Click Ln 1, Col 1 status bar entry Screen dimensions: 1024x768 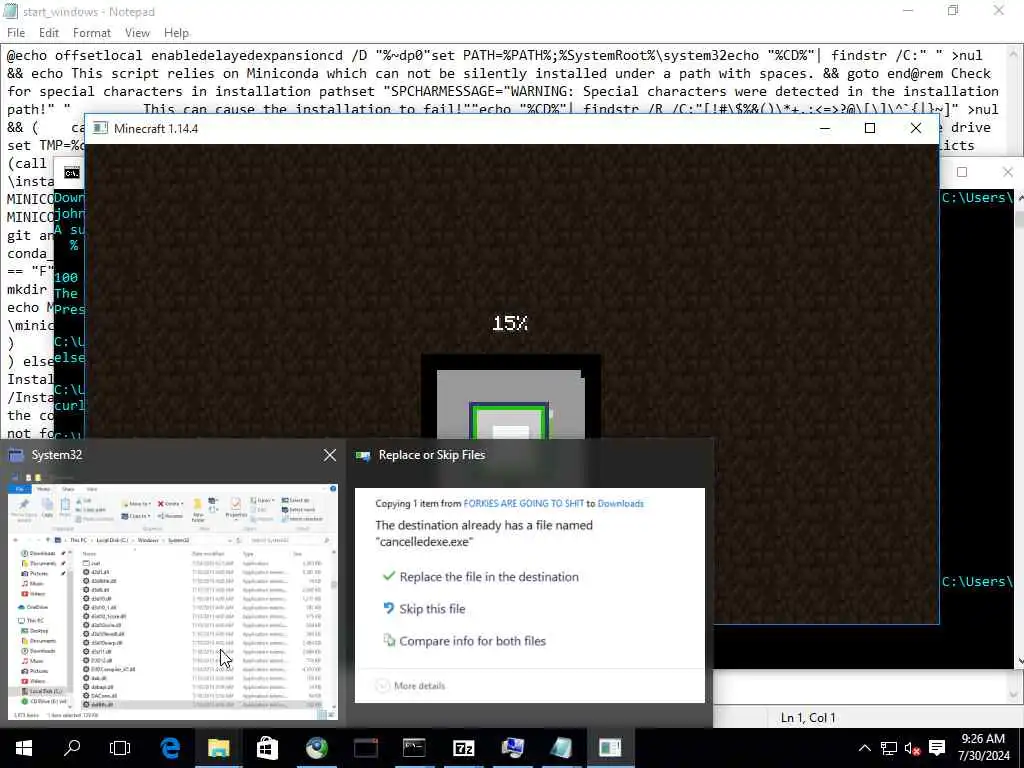pyautogui.click(x=808, y=718)
